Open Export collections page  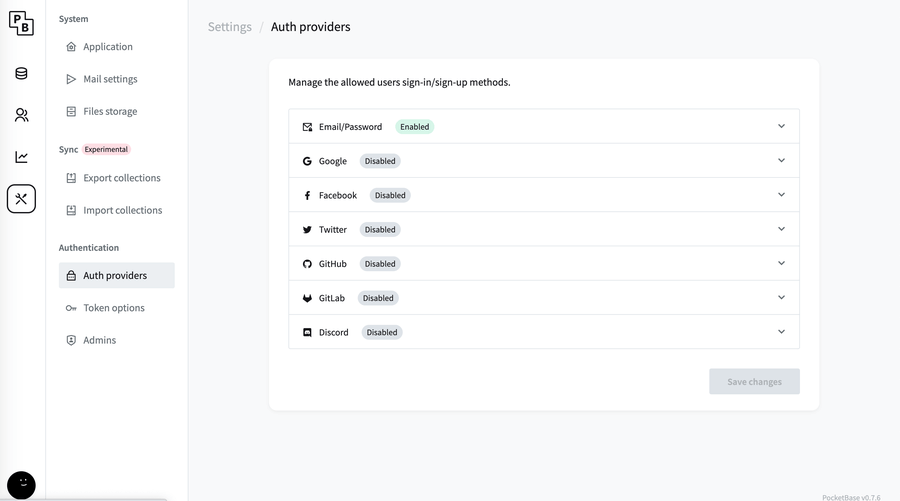tap(121, 178)
